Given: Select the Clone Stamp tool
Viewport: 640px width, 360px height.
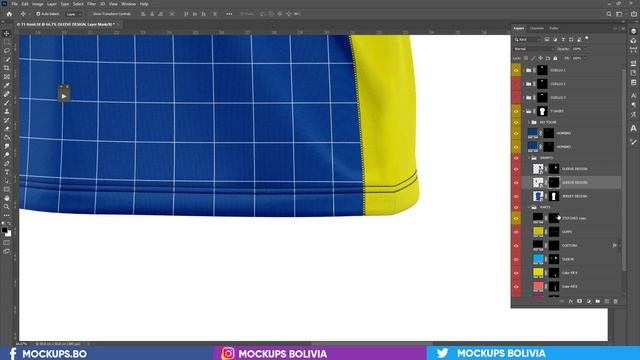Looking at the screenshot, I should (7, 111).
